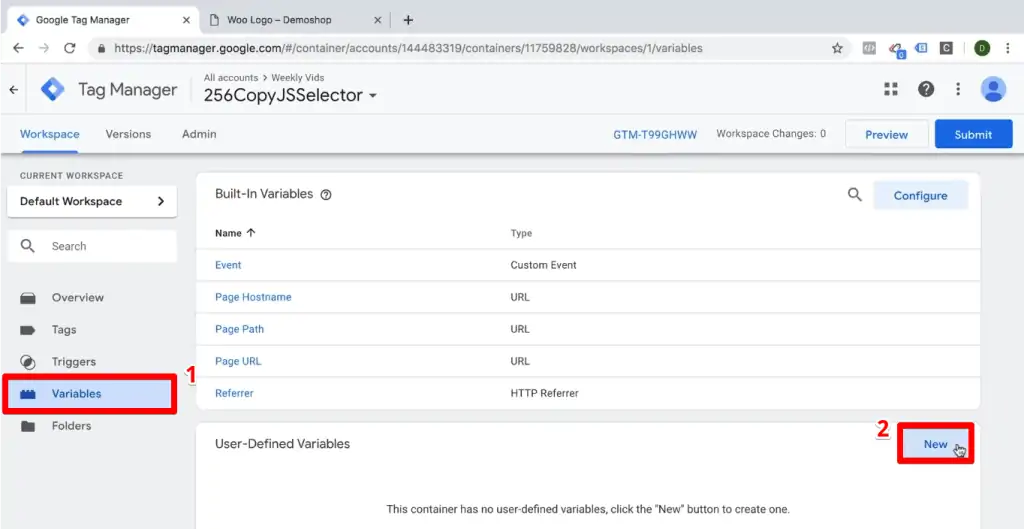Click the green D profile avatar in Chrome
1024x529 pixels.
[x=982, y=48]
